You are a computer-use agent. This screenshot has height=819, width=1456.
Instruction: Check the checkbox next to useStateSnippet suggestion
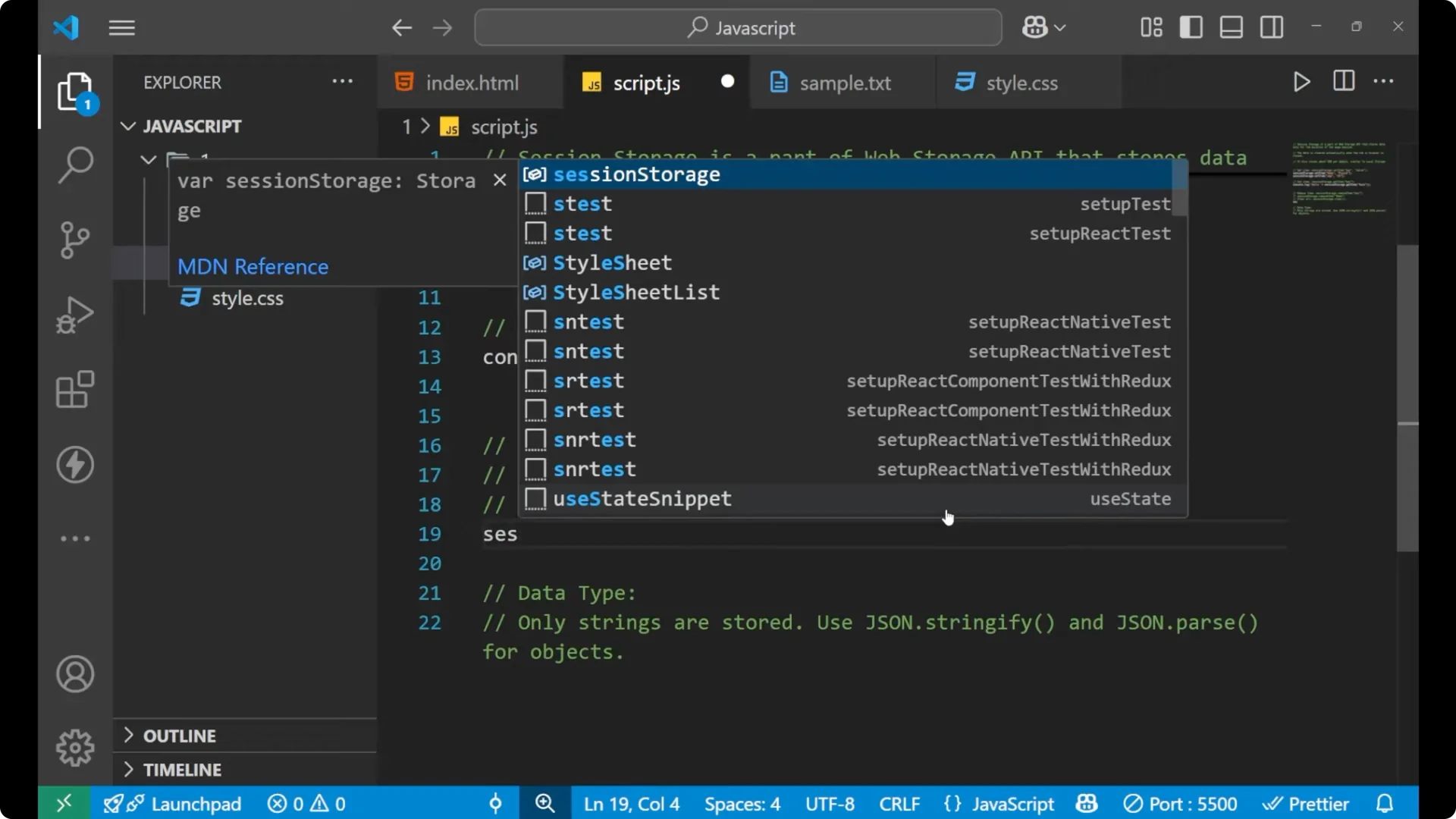click(x=536, y=499)
